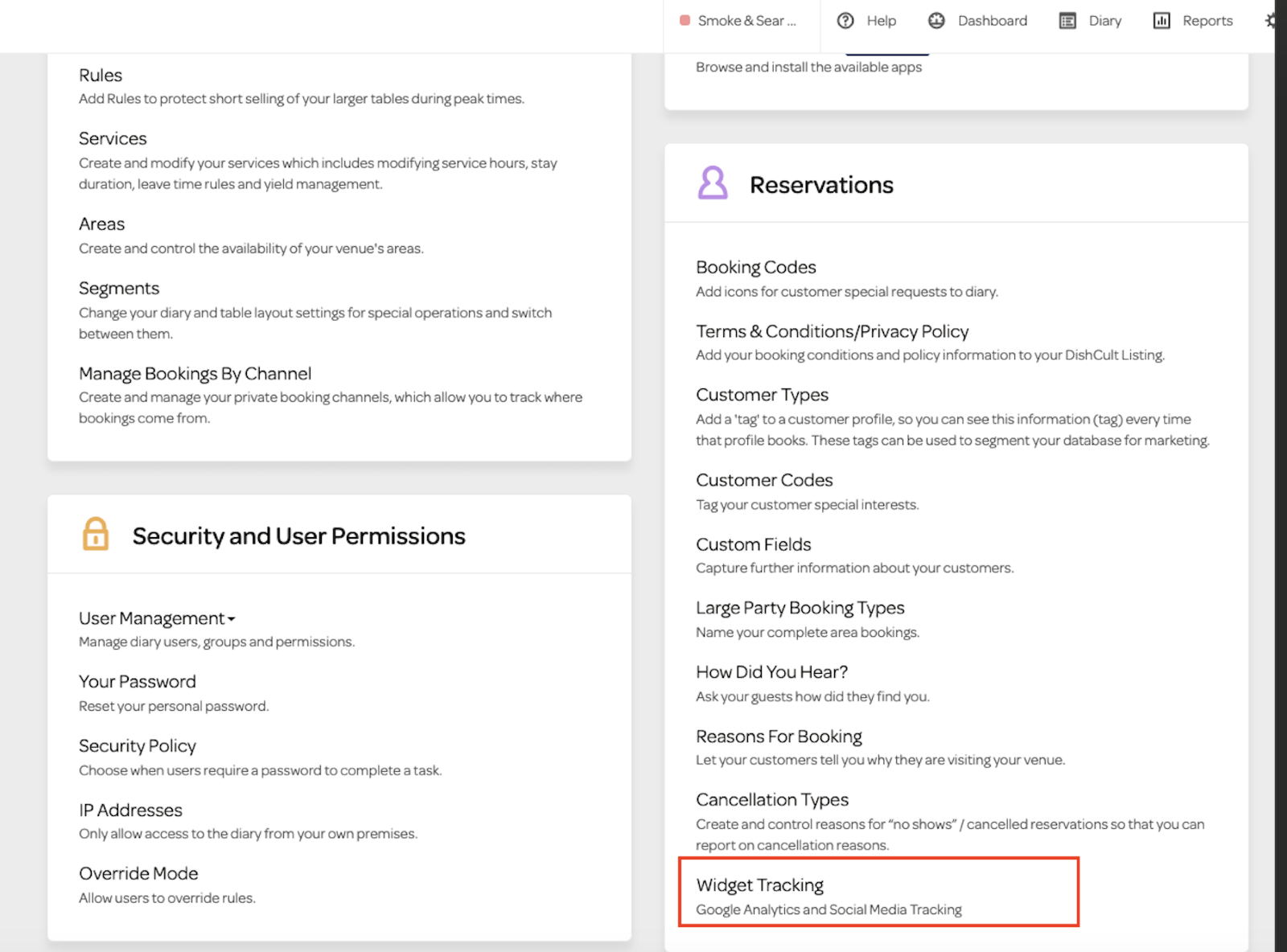This screenshot has height=952, width=1287.
Task: Click 'Google Analytics and Social Media Tracking' text
Action: tap(829, 910)
